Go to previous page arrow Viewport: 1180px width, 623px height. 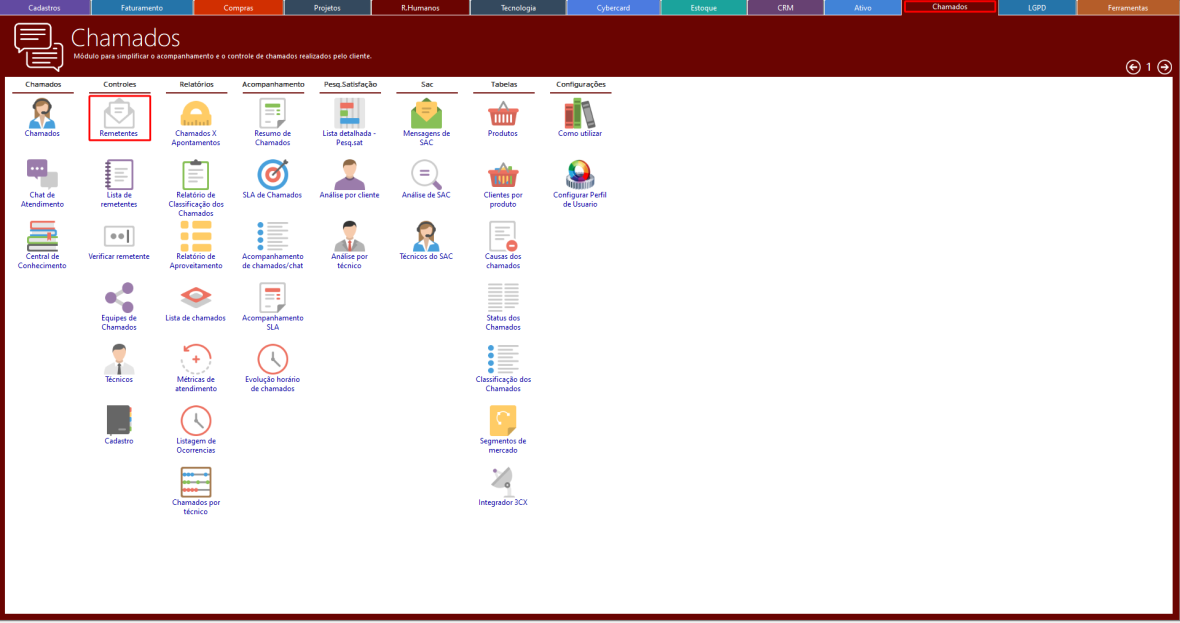[1133, 67]
